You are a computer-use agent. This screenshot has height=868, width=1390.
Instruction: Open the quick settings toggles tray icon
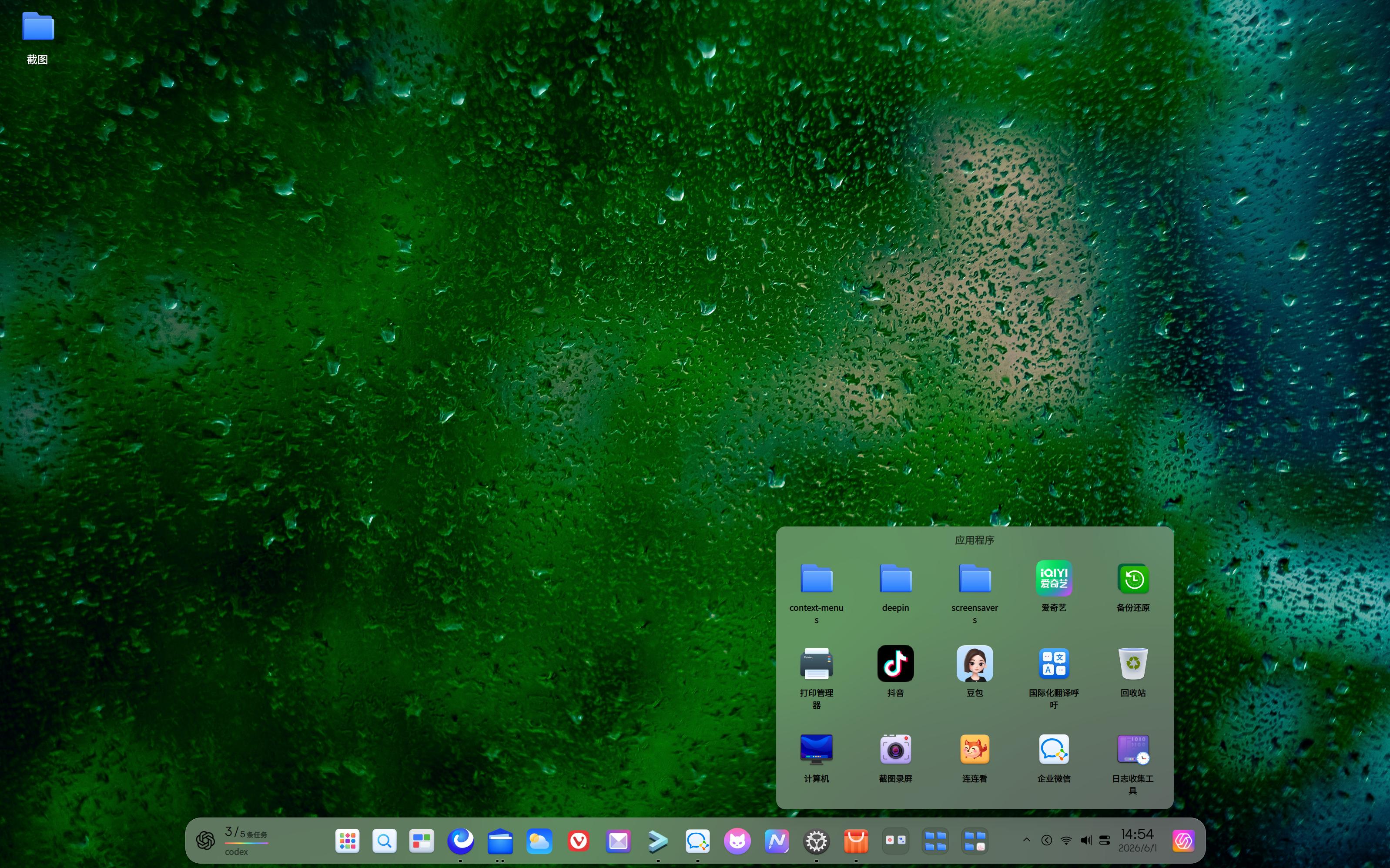1105,841
